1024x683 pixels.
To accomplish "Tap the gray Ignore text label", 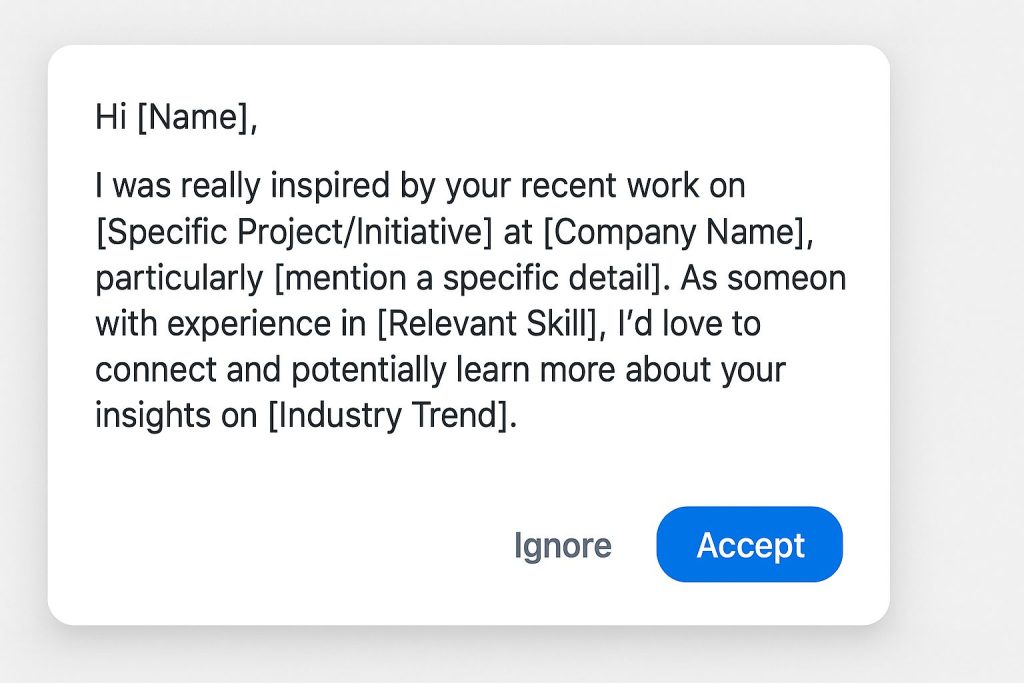I will click(562, 545).
